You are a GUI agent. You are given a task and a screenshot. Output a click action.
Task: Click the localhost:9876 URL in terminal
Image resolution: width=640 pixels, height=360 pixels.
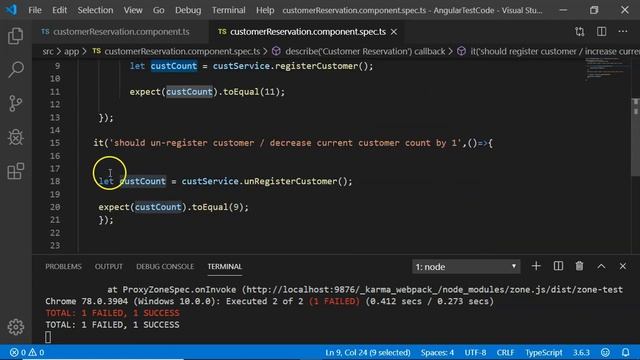coord(434,289)
